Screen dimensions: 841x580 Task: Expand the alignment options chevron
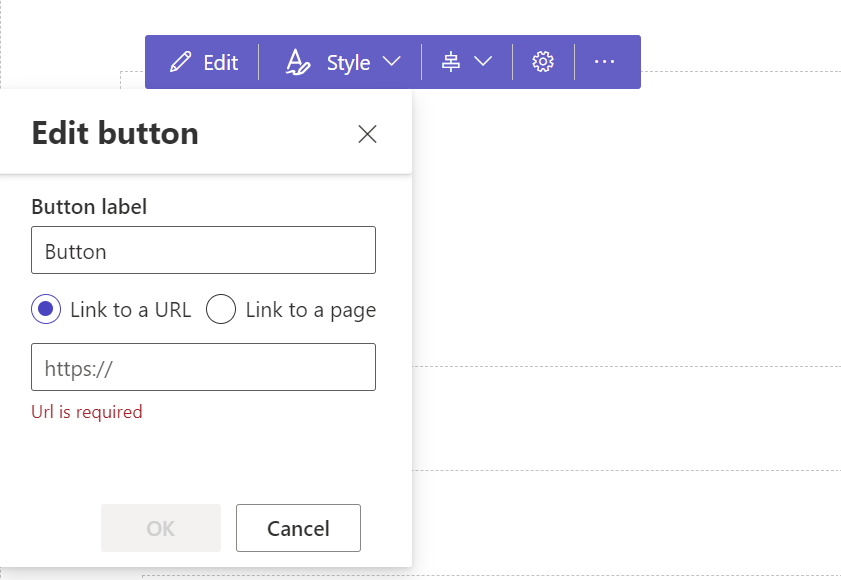[x=483, y=62]
